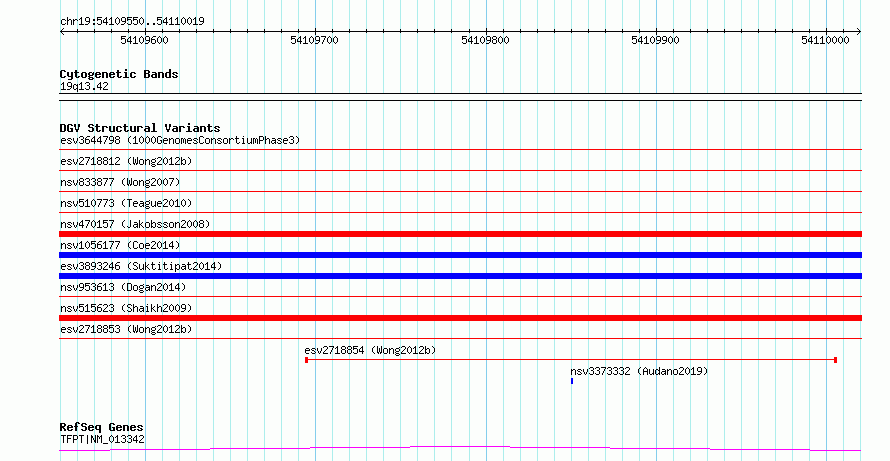This screenshot has height=461, width=890.
Task: Click the Cytogenetic Bands track heading
Action: (119, 74)
